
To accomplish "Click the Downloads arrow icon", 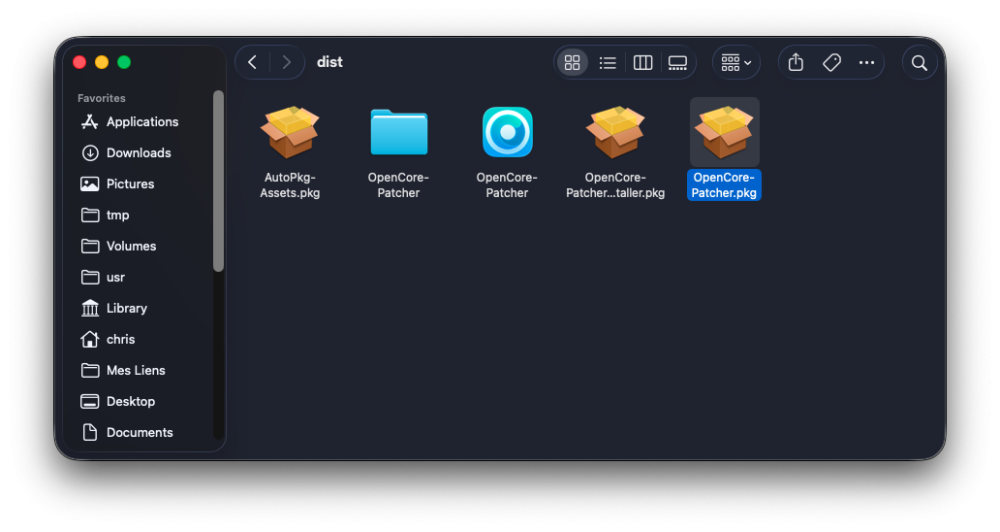I will (x=90, y=153).
